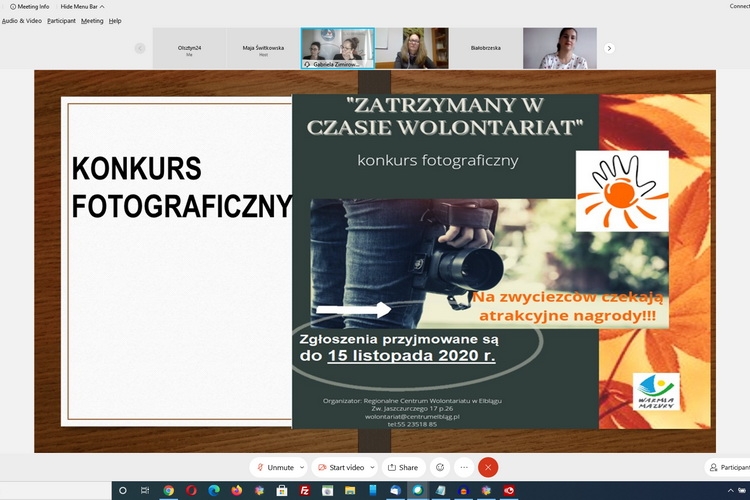Open the reactions smiley icon
750x500 pixels.
439,467
